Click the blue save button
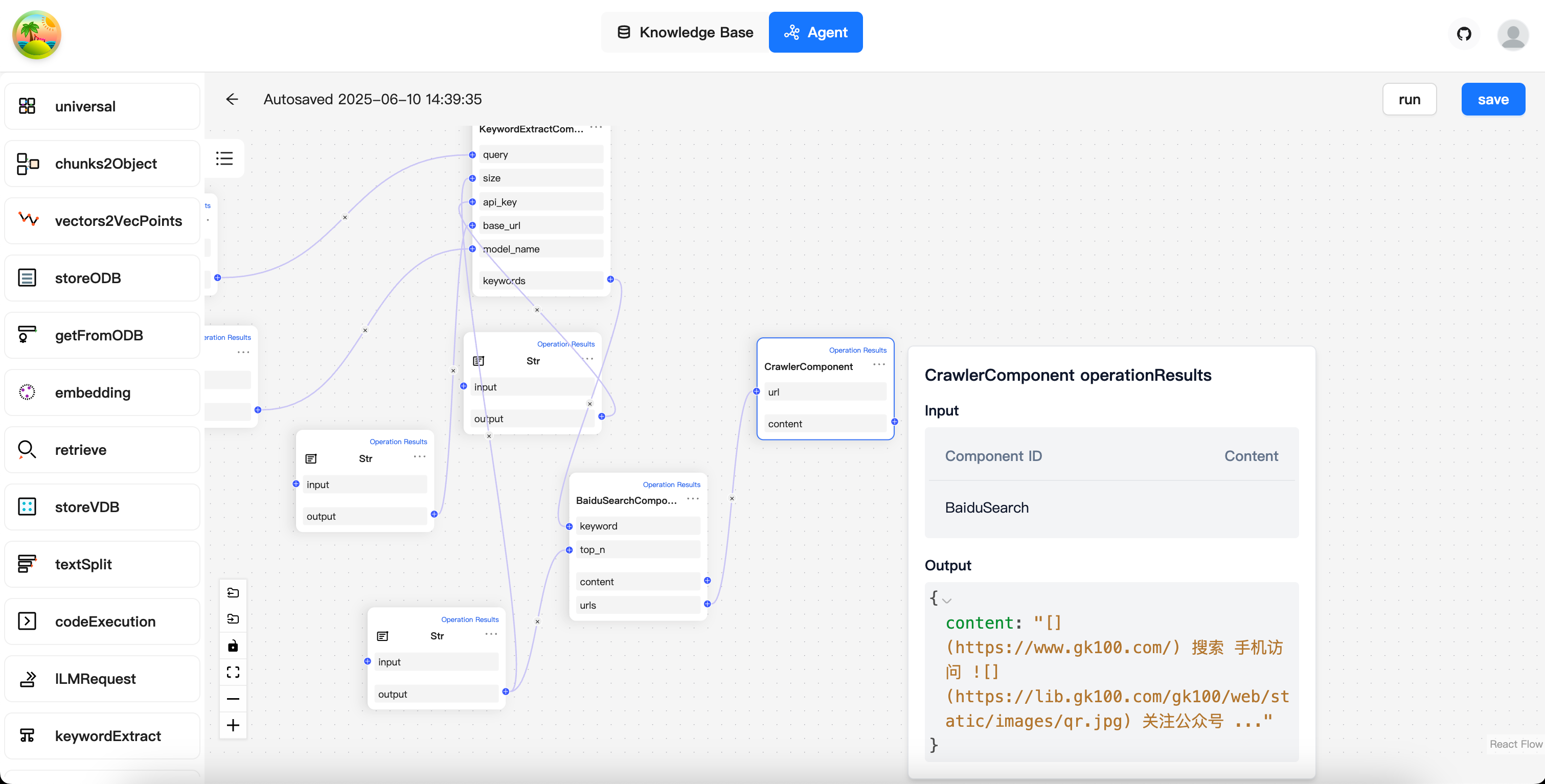Image resolution: width=1545 pixels, height=784 pixels. click(1493, 100)
